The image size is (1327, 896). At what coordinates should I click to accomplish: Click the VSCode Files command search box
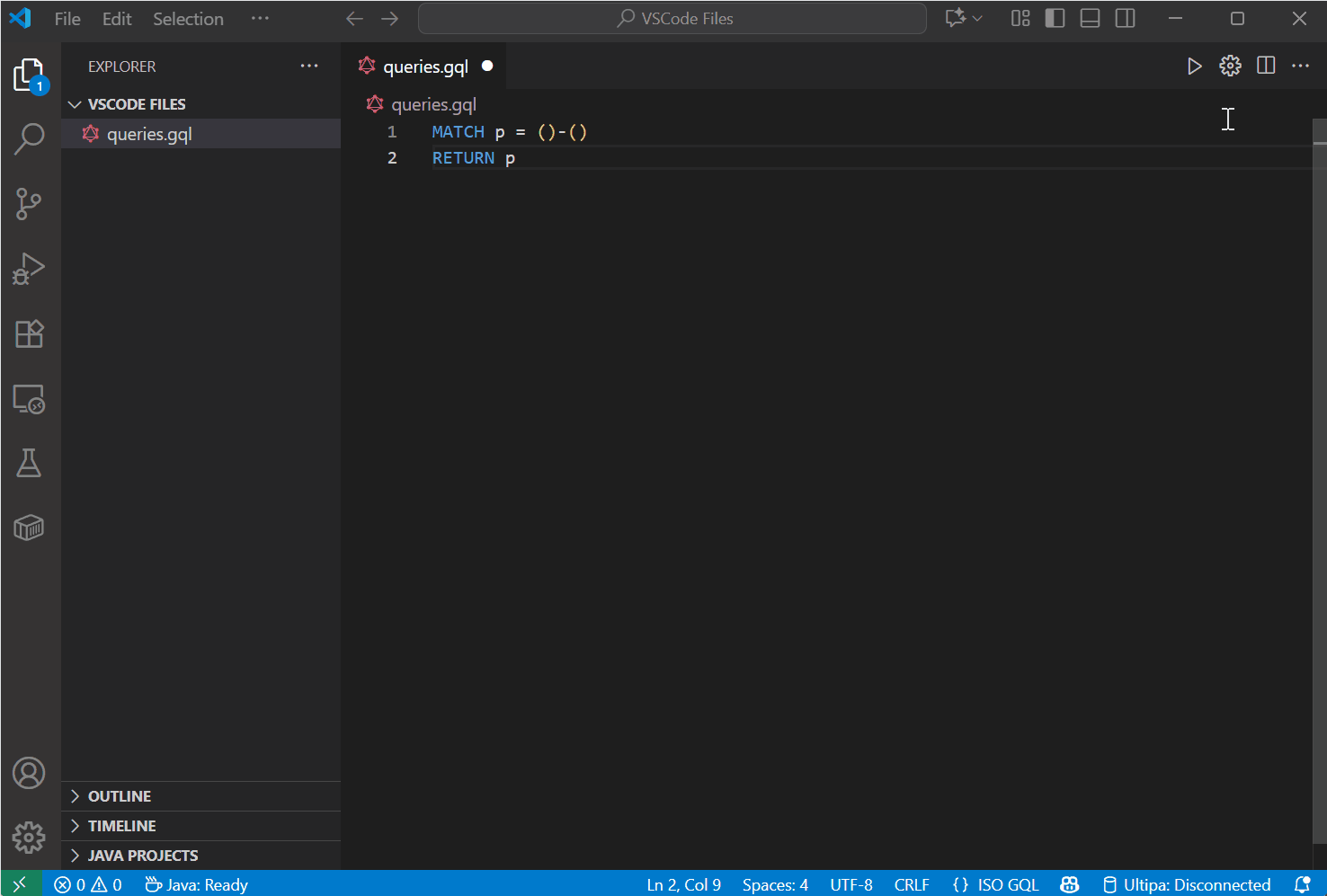pyautogui.click(x=672, y=19)
